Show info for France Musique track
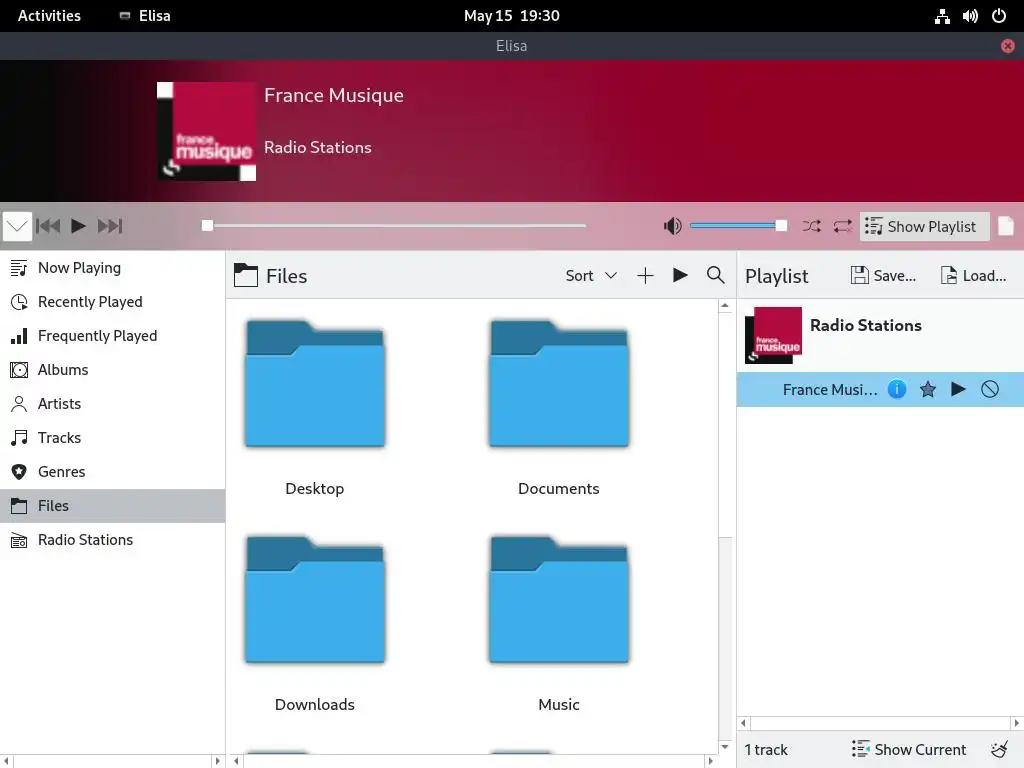1024x768 pixels. point(897,390)
